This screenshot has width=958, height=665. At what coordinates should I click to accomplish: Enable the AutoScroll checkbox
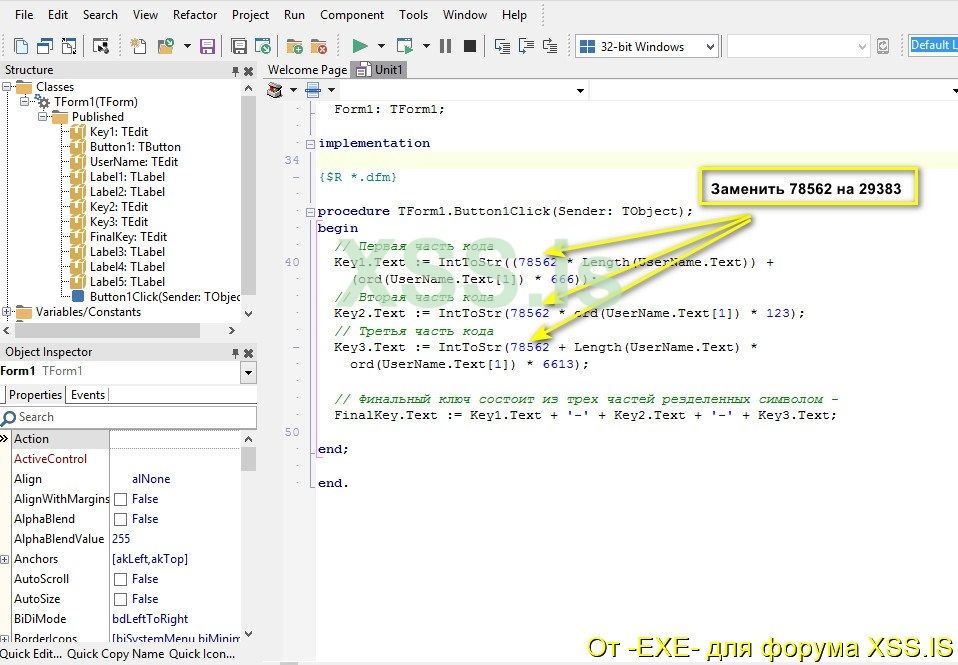[x=120, y=579]
